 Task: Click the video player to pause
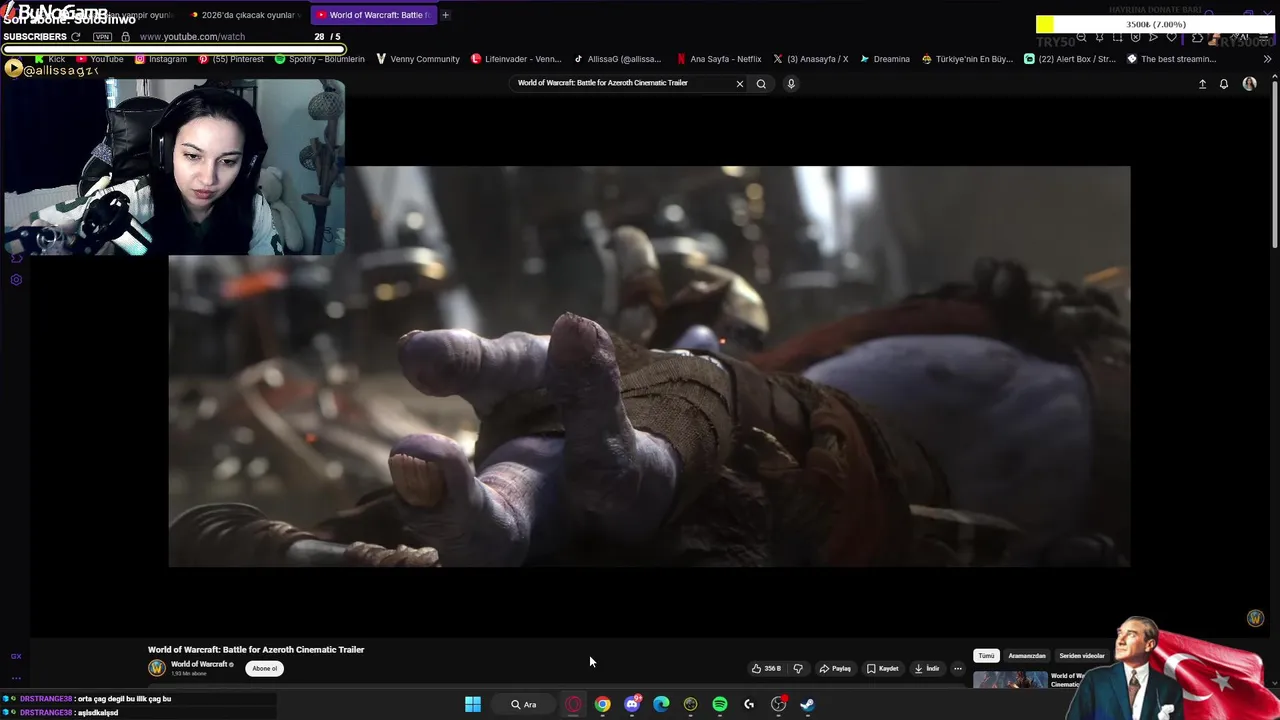649,366
